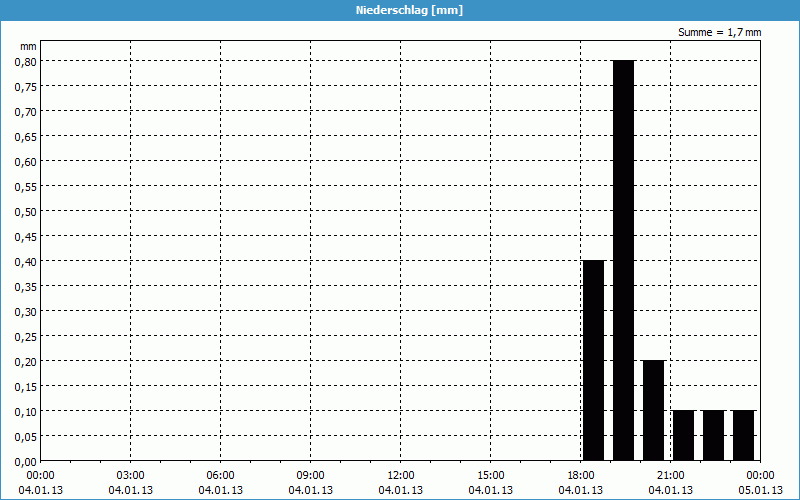Select the 0,15 y-axis value
Viewport: 800px width, 500px height.
coord(26,387)
